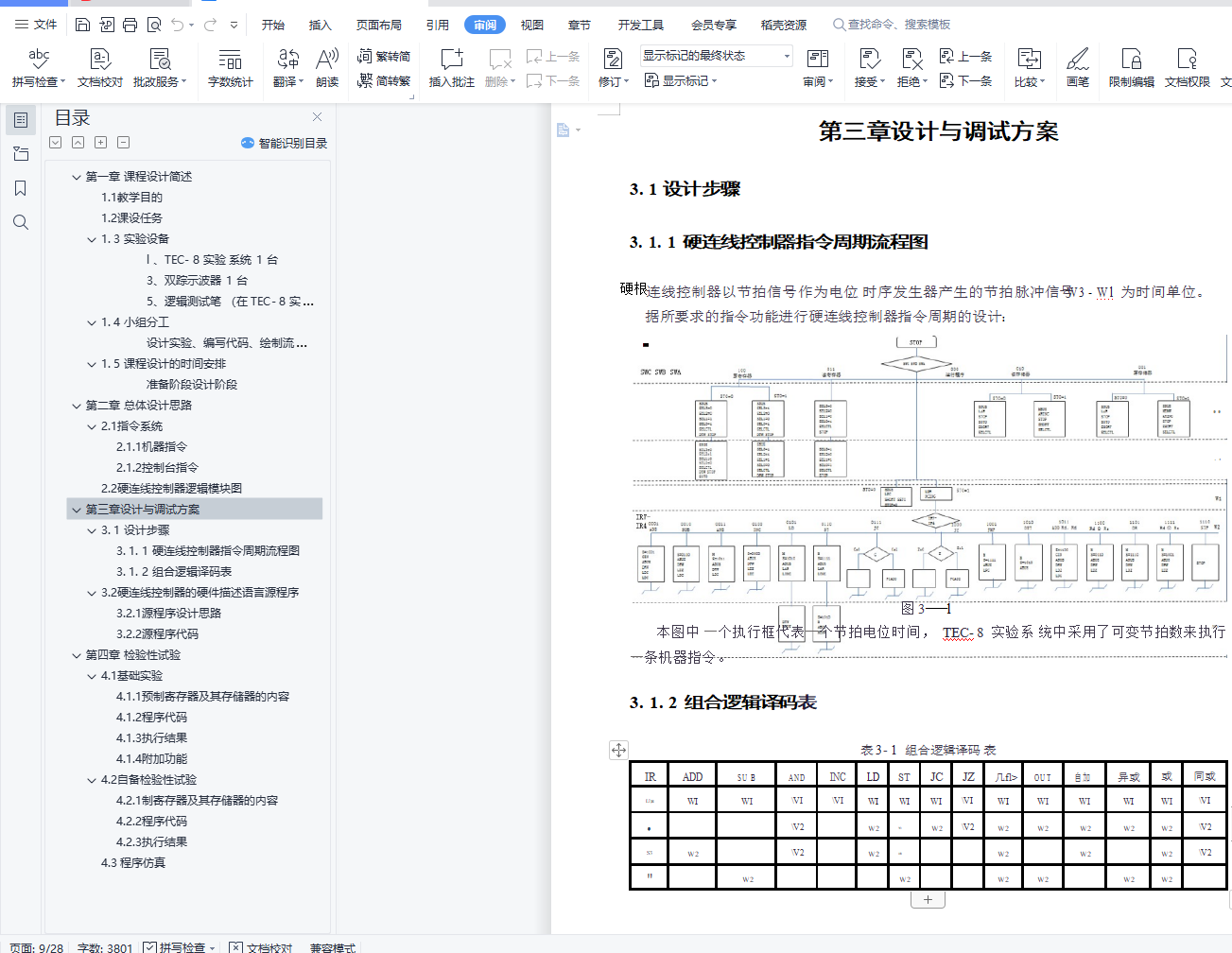Open the quick access toolbar customize dropdown
Viewport: 1232px width, 953px height.
(x=234, y=25)
